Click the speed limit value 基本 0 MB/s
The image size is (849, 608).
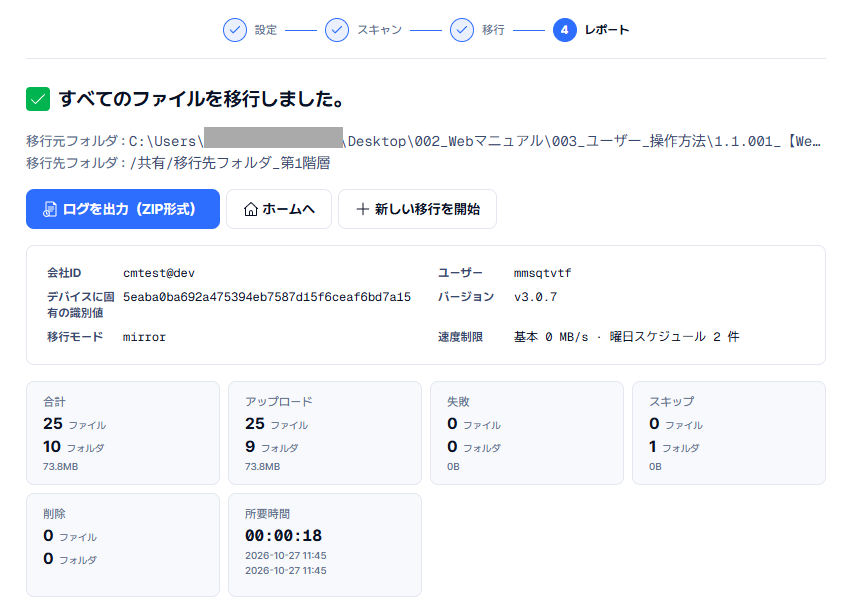coord(551,337)
